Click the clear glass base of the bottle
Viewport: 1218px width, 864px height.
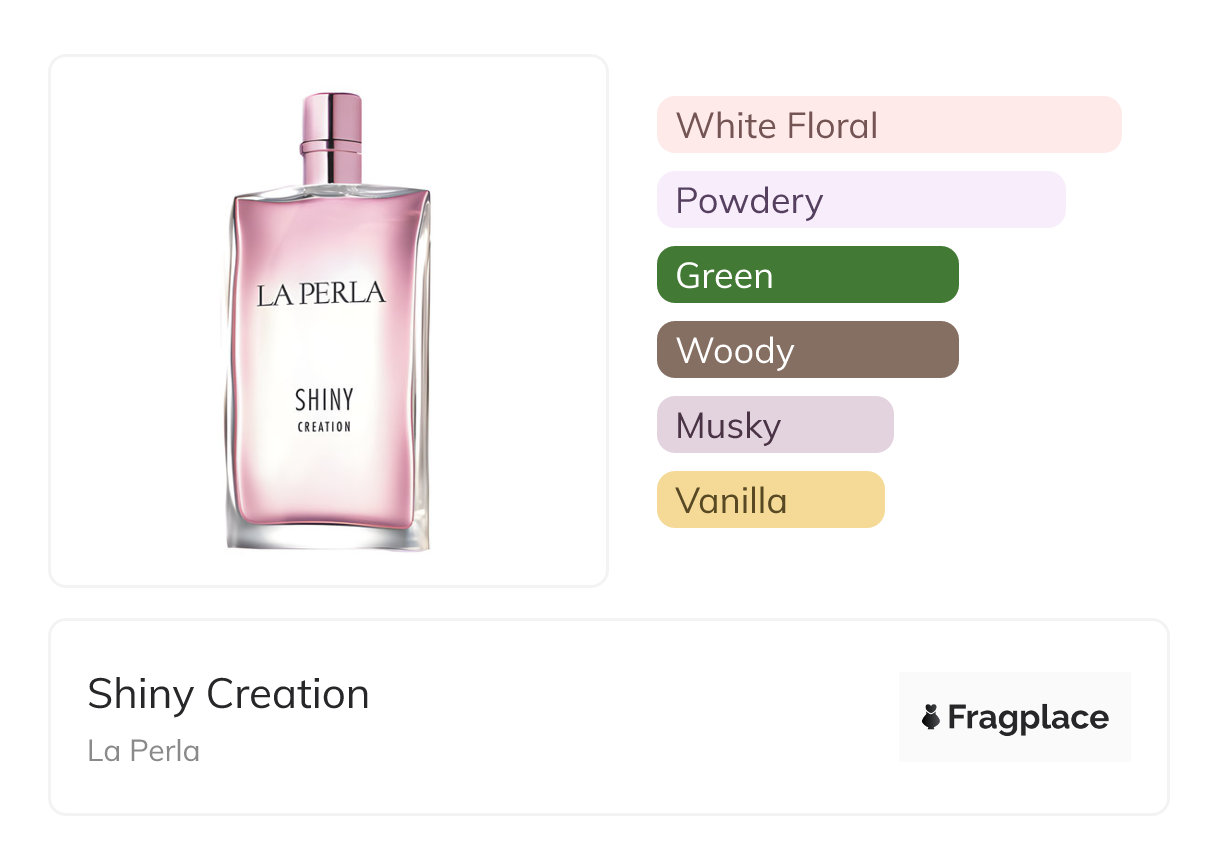point(328,538)
